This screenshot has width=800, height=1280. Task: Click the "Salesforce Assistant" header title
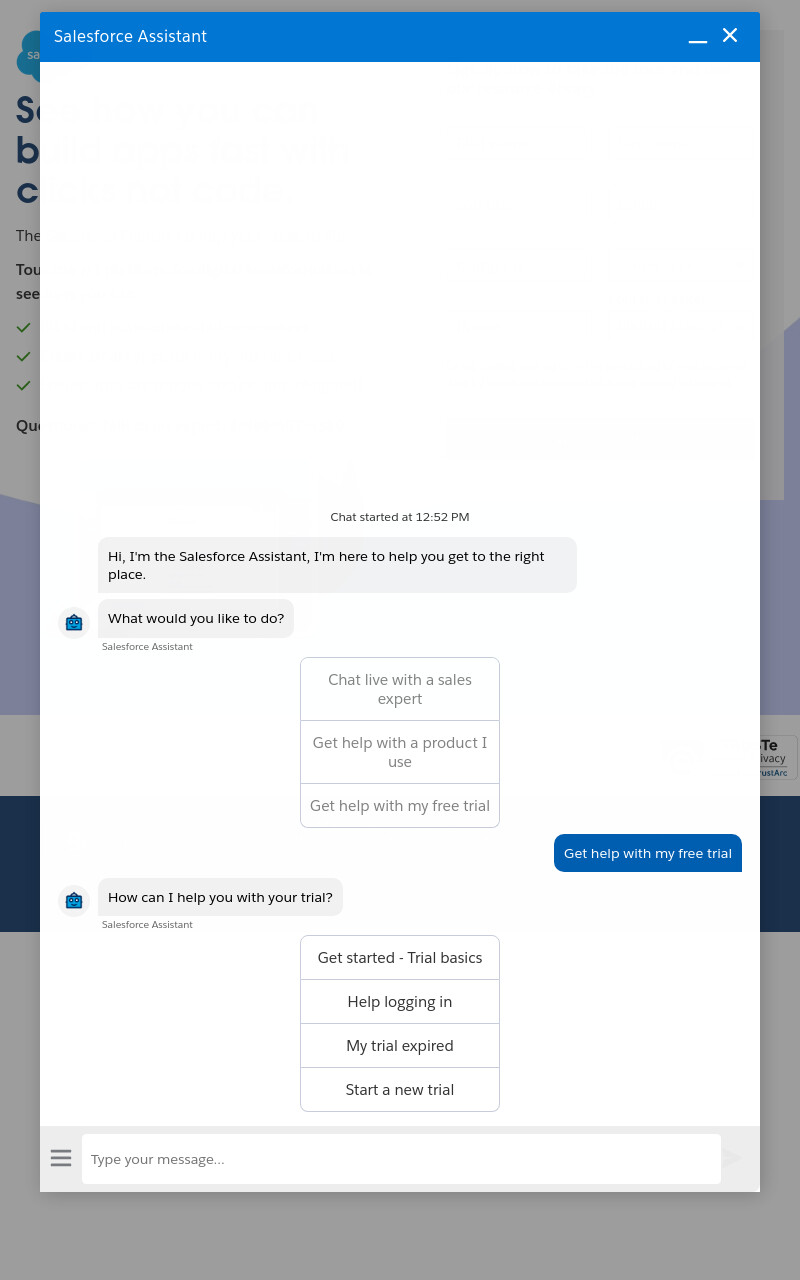click(130, 37)
